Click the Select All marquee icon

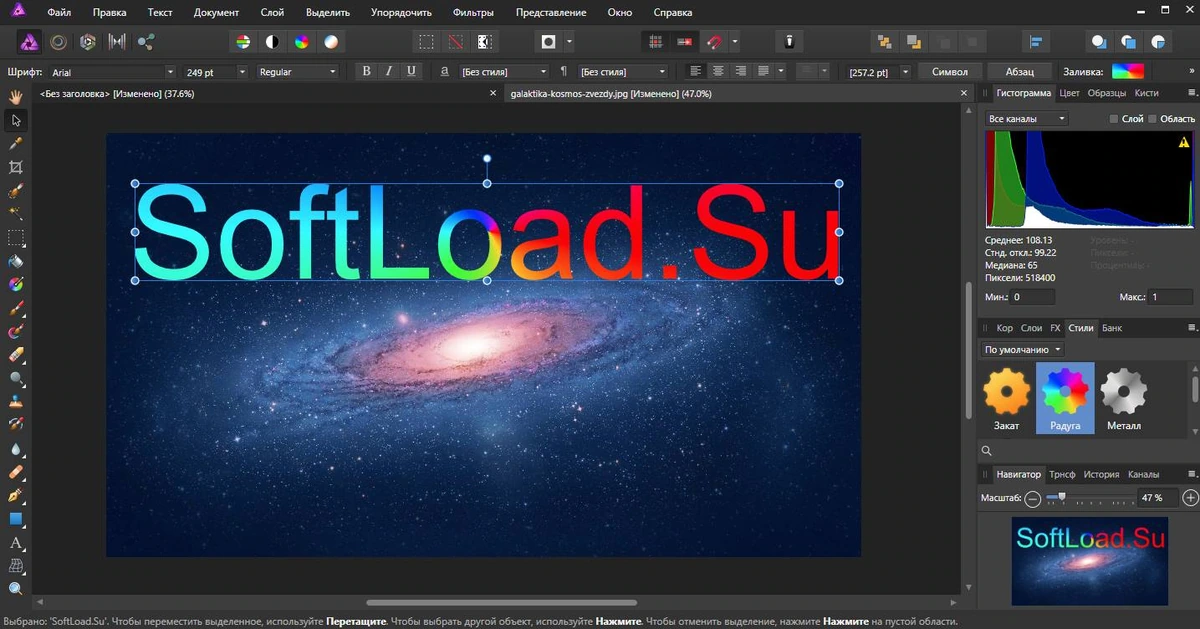point(426,42)
